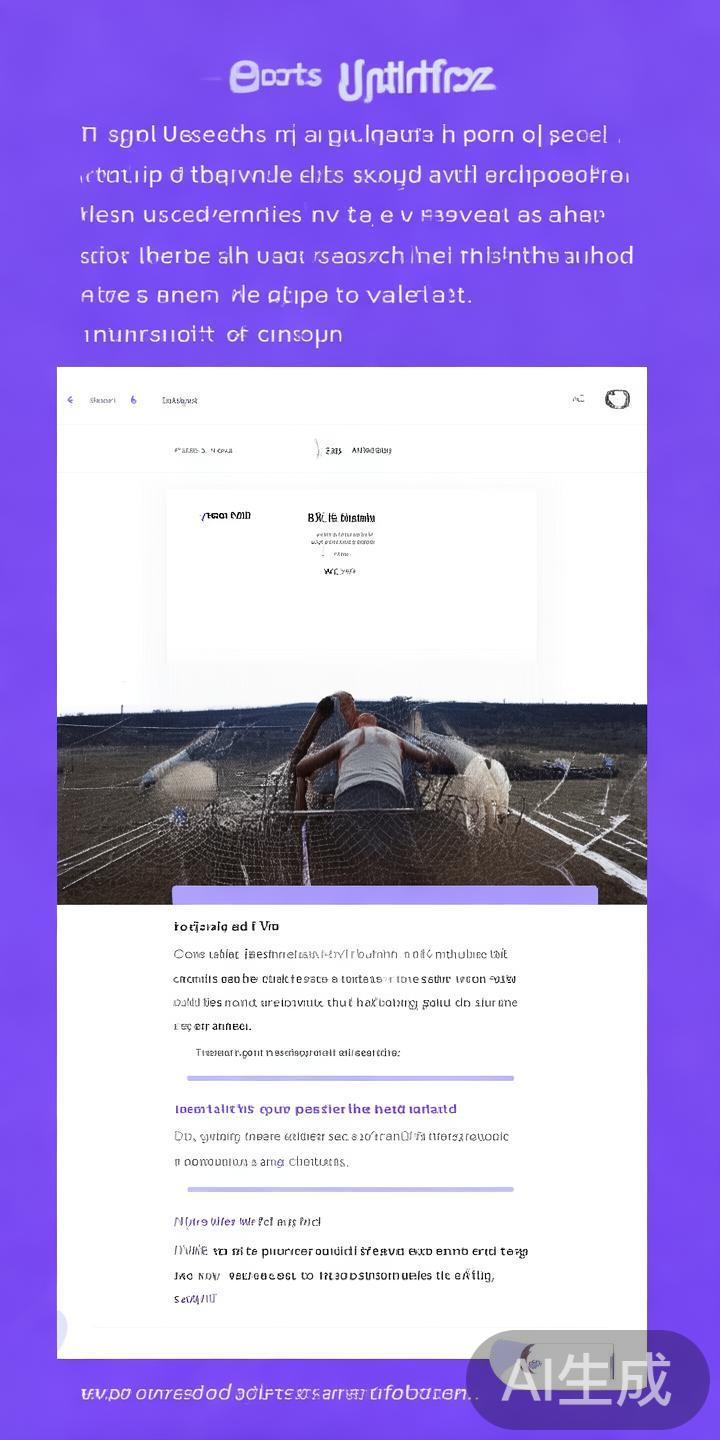Click the second lavender divider bar
Viewport: 720px width, 1440px height.
(x=350, y=1189)
